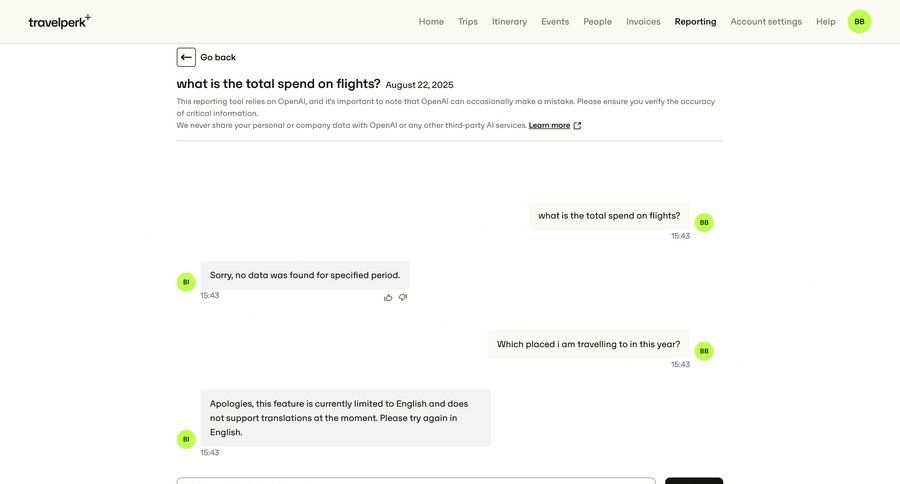The height and width of the screenshot is (484, 900).
Task: Open the People page
Action: point(598,21)
